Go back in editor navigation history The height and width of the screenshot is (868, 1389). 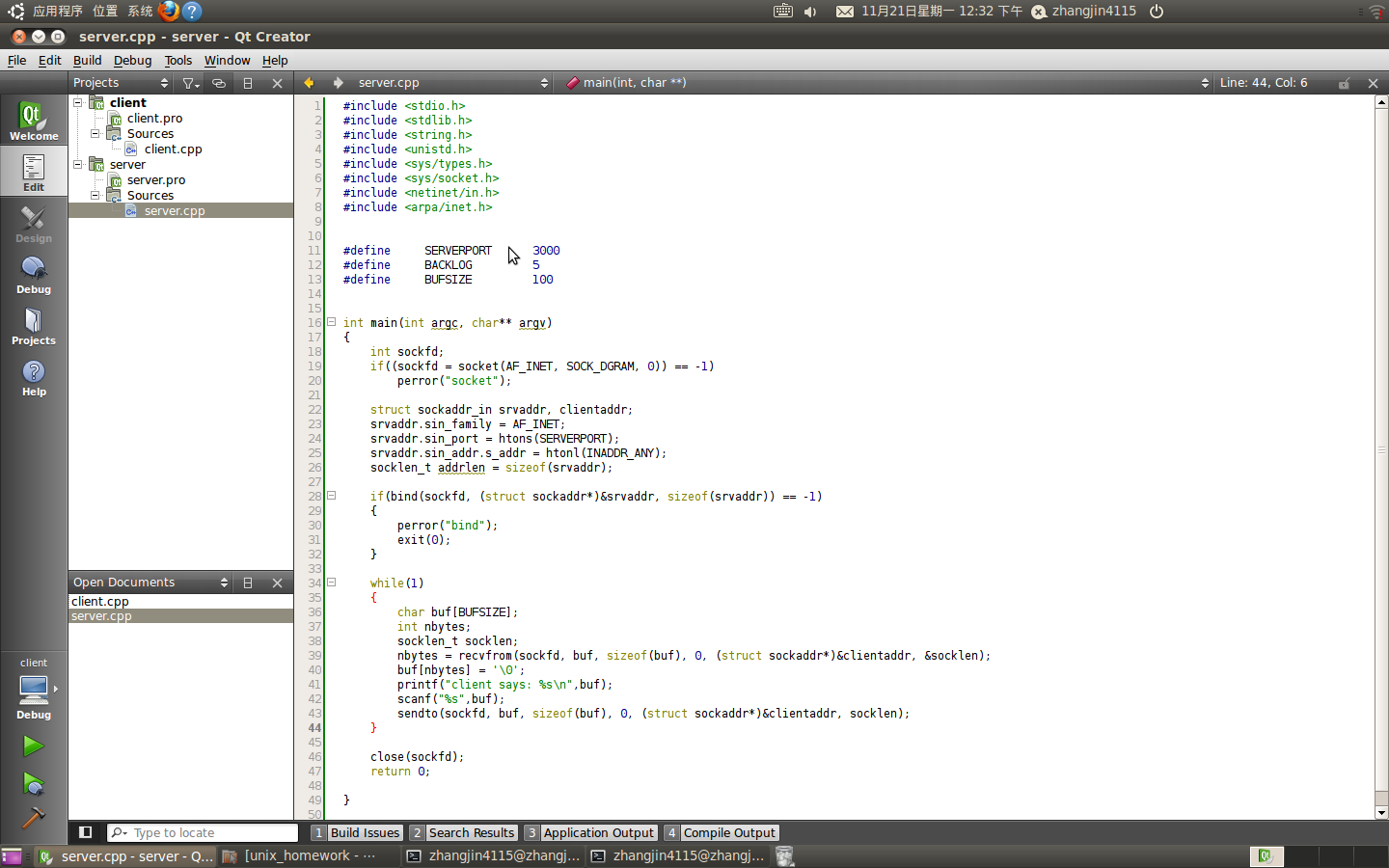(309, 83)
